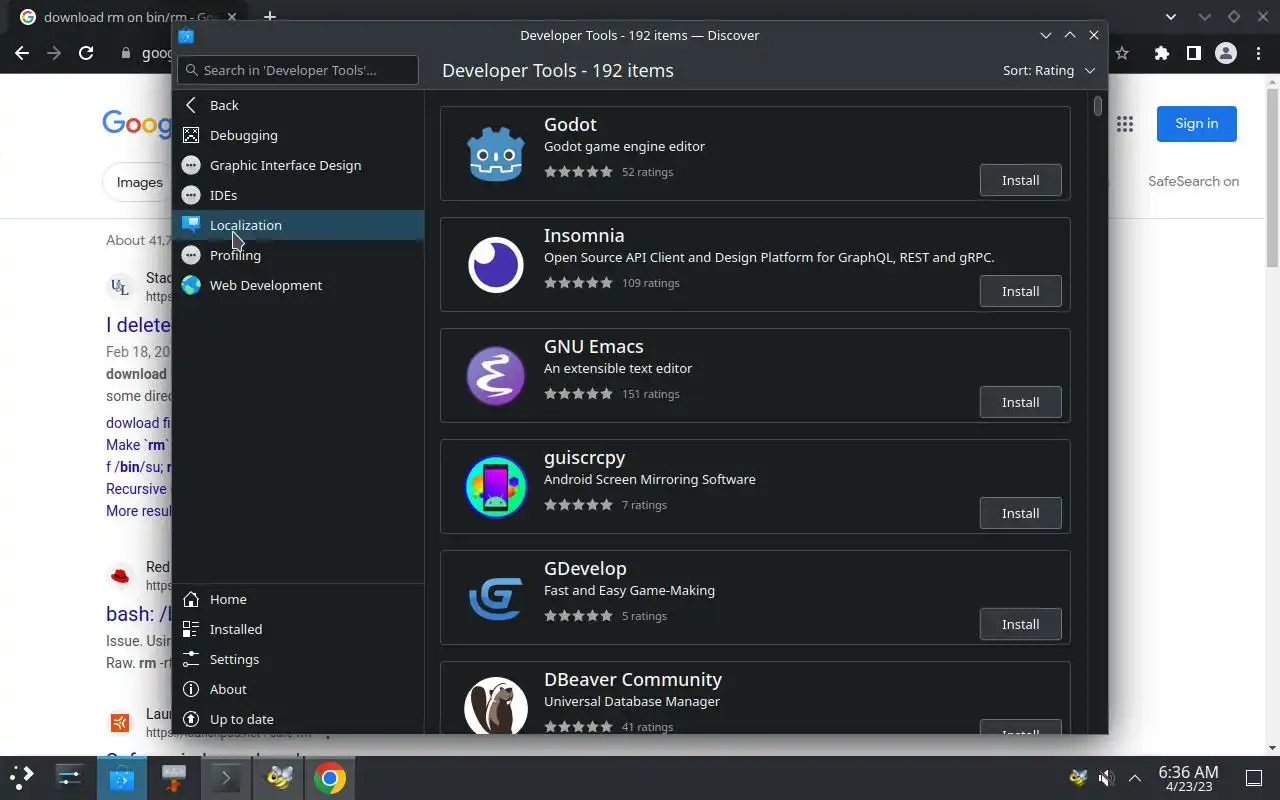This screenshot has width=1280, height=800.
Task: Install Godot
Action: point(1020,180)
